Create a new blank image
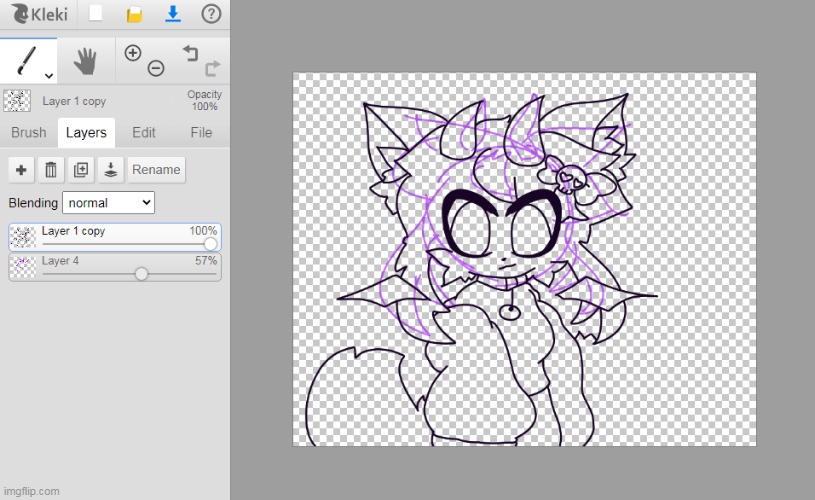Screen dimensions: 815x500 (x=95, y=14)
